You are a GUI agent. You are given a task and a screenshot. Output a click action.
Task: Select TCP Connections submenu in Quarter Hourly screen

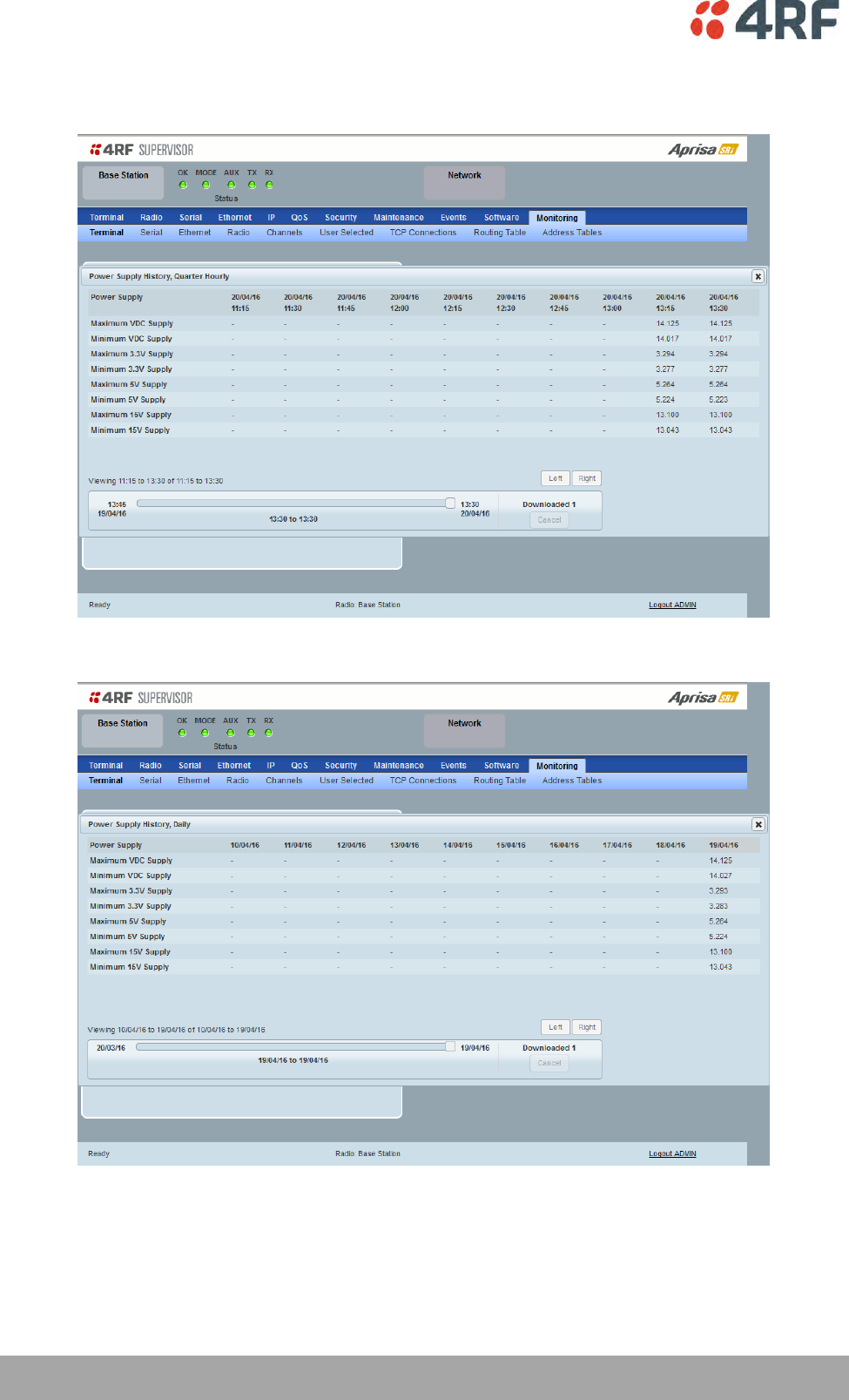[x=423, y=233]
